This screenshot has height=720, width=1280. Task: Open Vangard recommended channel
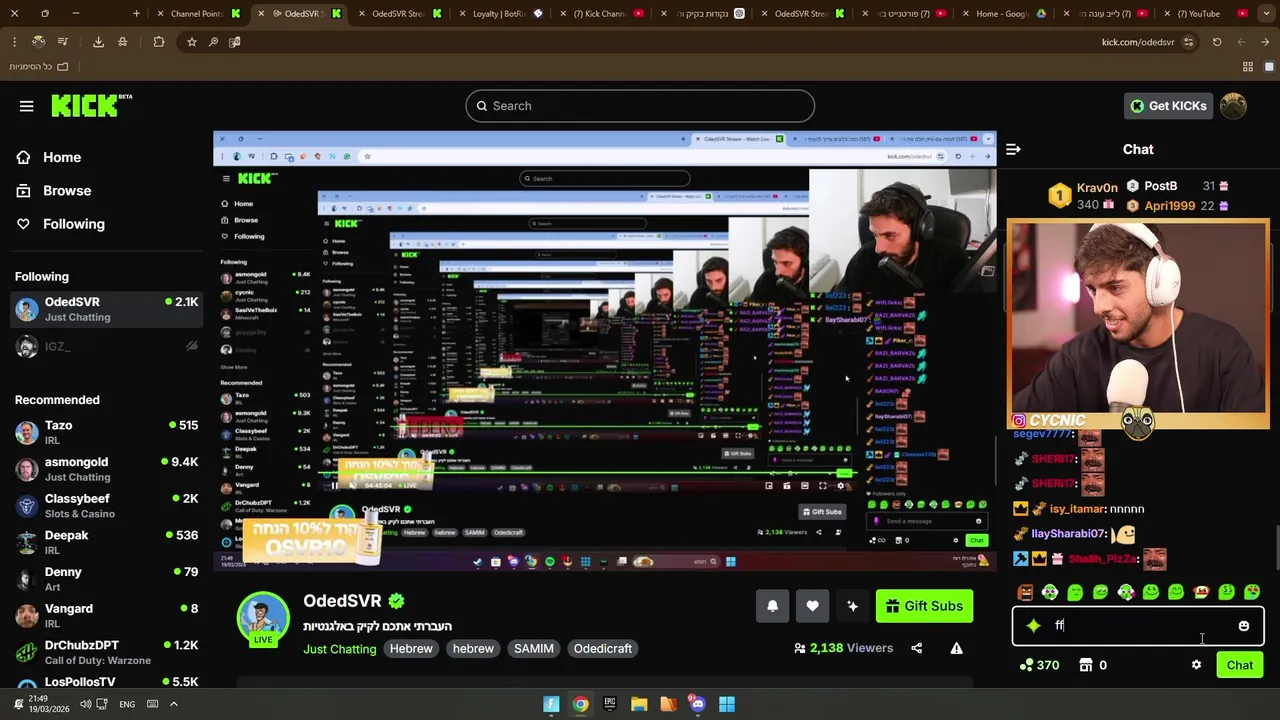point(107,616)
